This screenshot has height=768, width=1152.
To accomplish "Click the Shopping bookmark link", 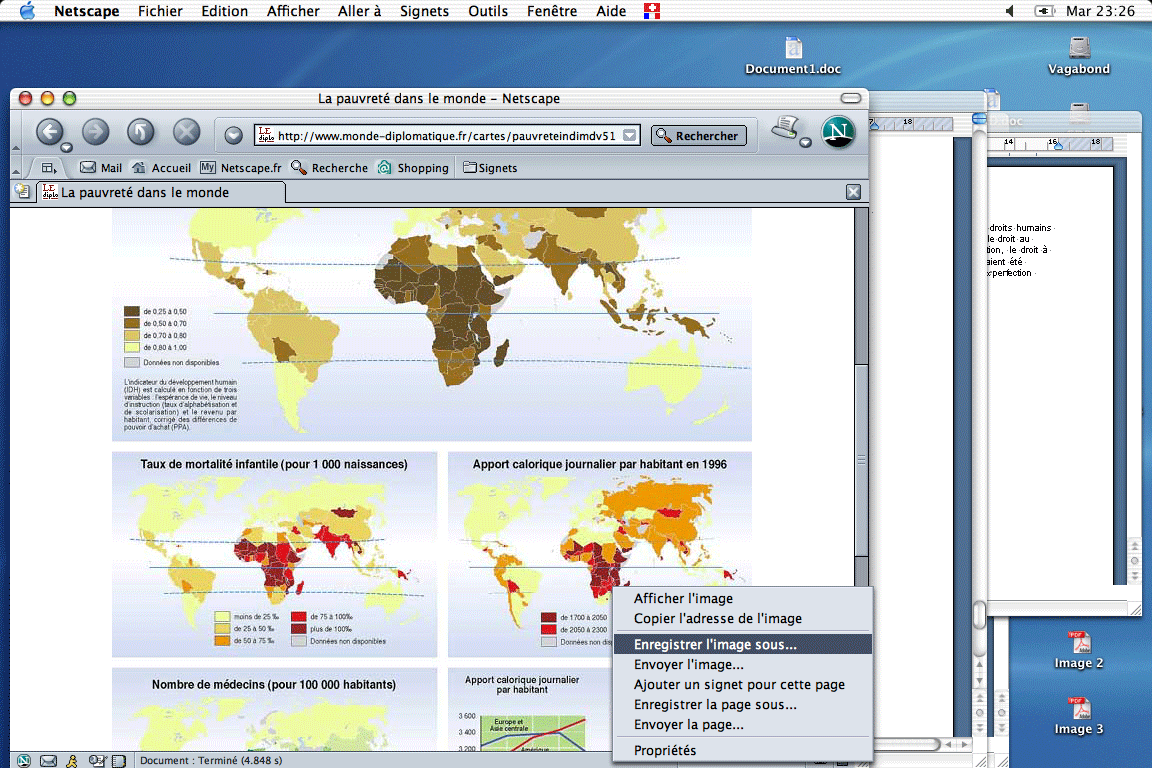I will [413, 168].
